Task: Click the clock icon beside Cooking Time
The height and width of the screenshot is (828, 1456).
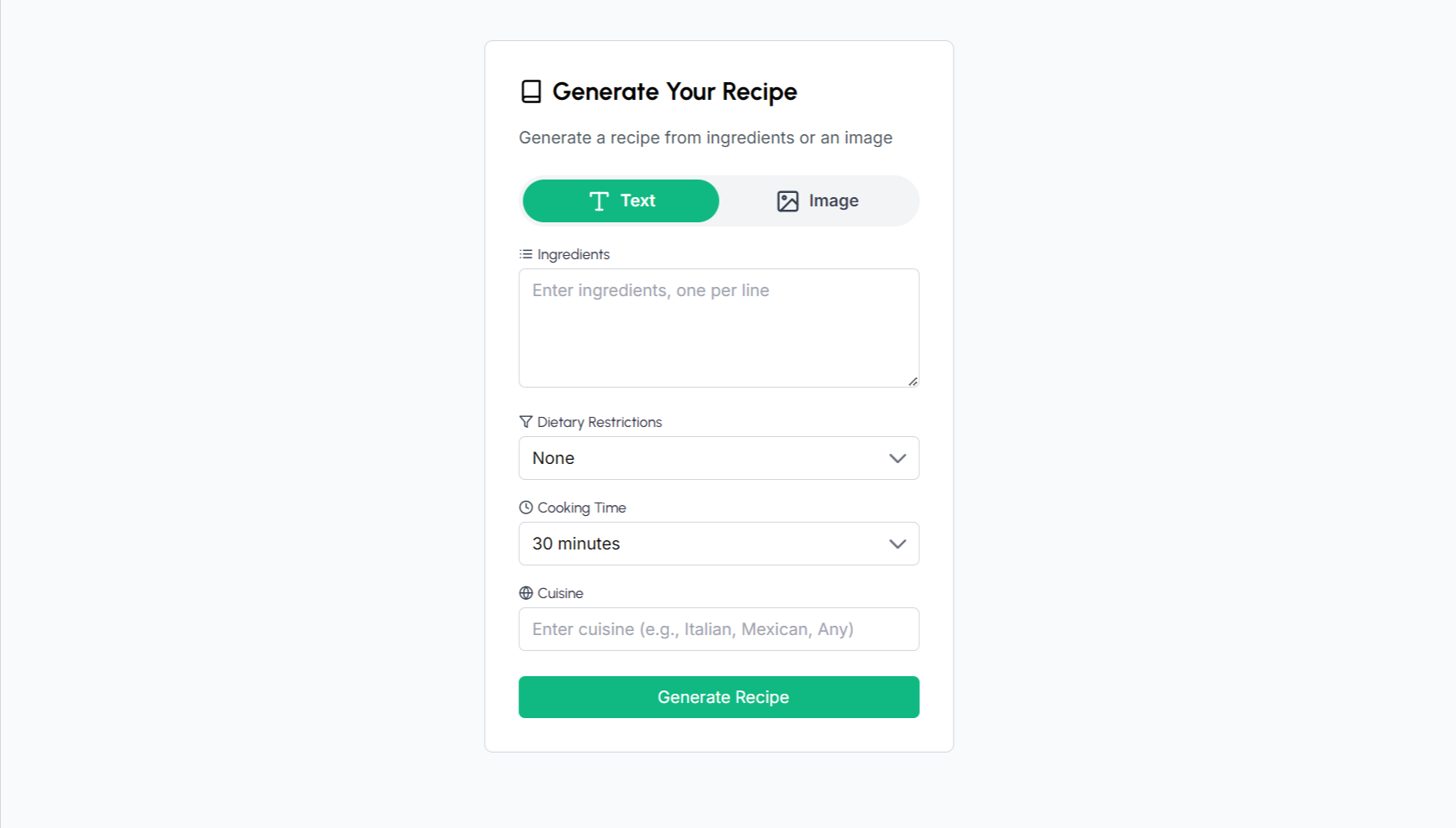Action: coord(526,508)
